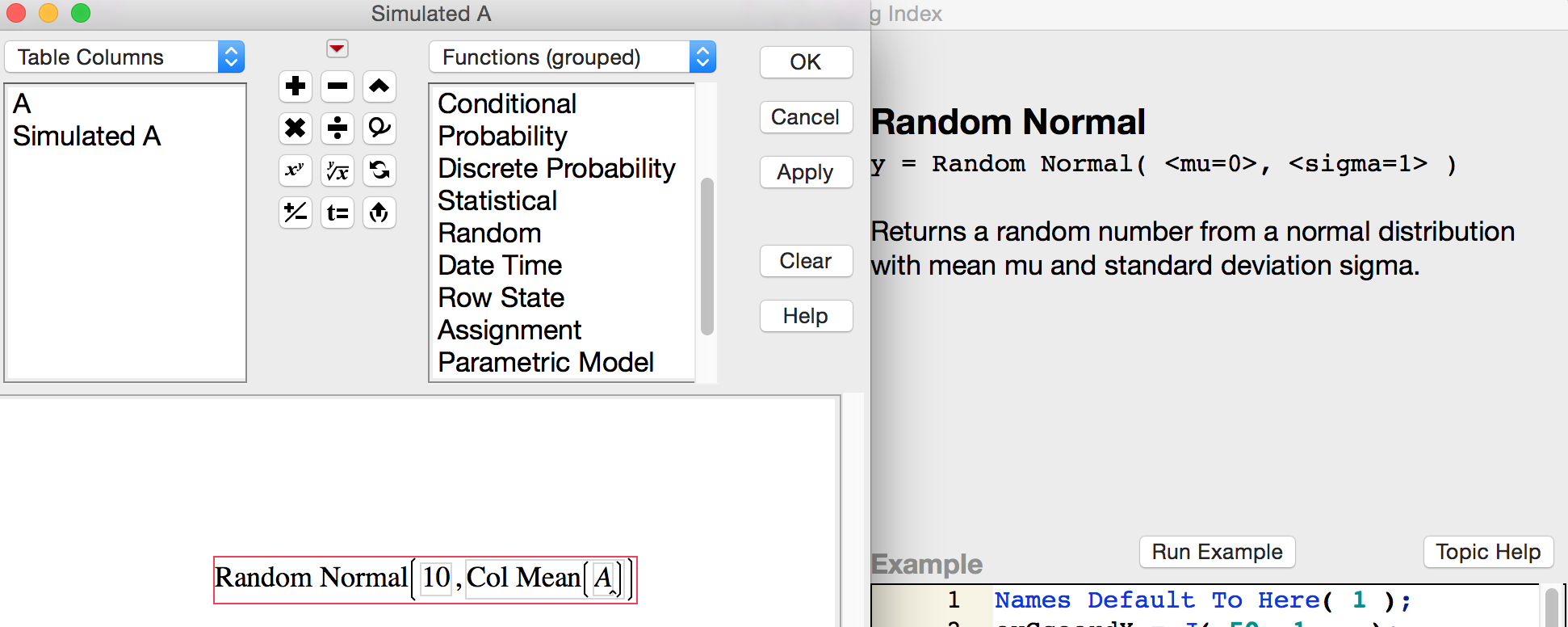Click the division keypad button
Image resolution: width=1568 pixels, height=627 pixels.
point(337,128)
